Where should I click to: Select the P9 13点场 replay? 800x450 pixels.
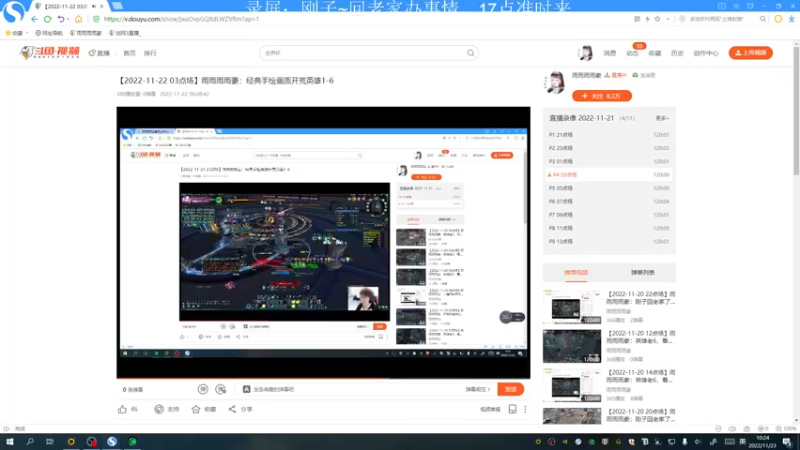click(x=609, y=241)
